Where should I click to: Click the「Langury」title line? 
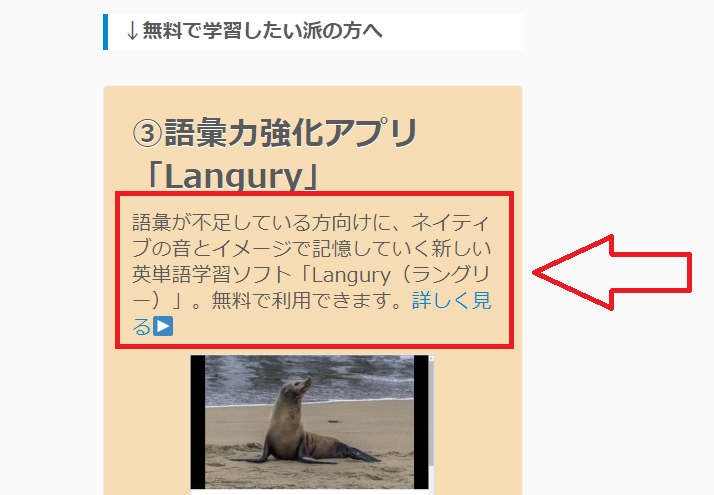232,176
